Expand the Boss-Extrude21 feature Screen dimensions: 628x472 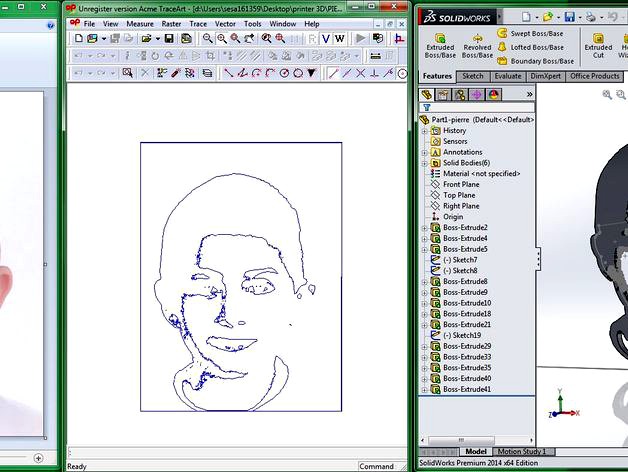(424, 325)
